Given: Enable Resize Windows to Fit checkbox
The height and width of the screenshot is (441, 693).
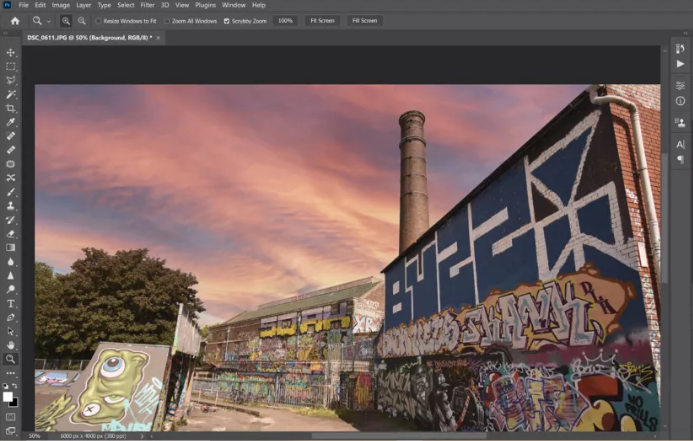Looking at the screenshot, I should point(99,20).
